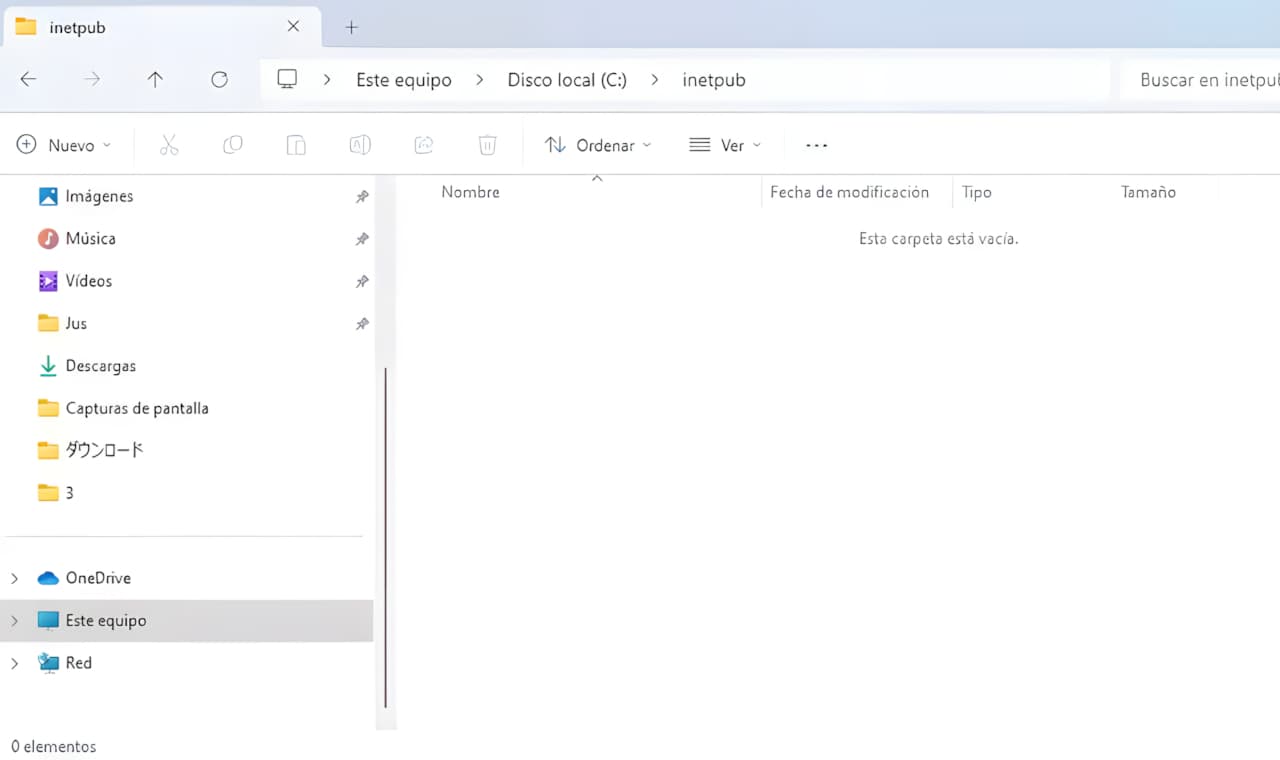Click the Cut scissors icon

(169, 146)
